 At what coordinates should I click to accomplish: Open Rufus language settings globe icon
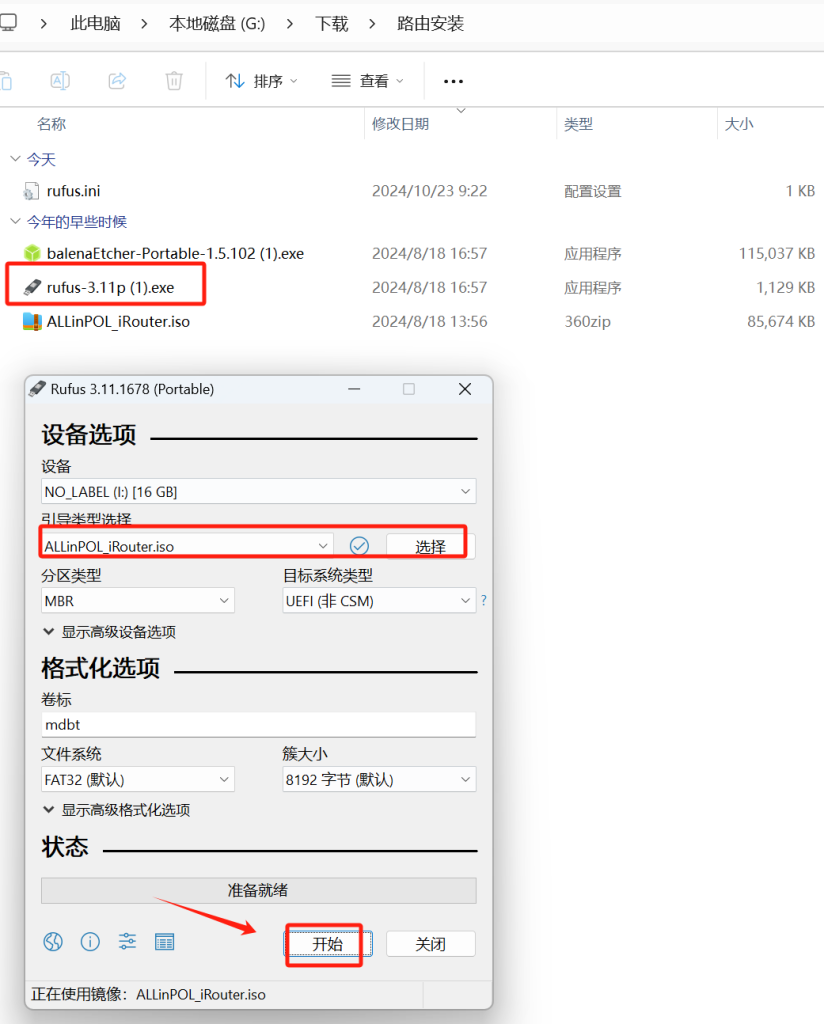click(53, 942)
